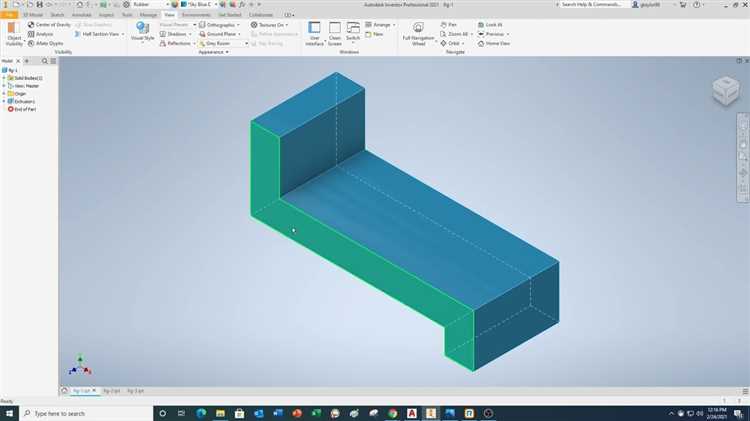Click the Home View icon
The width and height of the screenshot is (750, 421).
[x=495, y=44]
